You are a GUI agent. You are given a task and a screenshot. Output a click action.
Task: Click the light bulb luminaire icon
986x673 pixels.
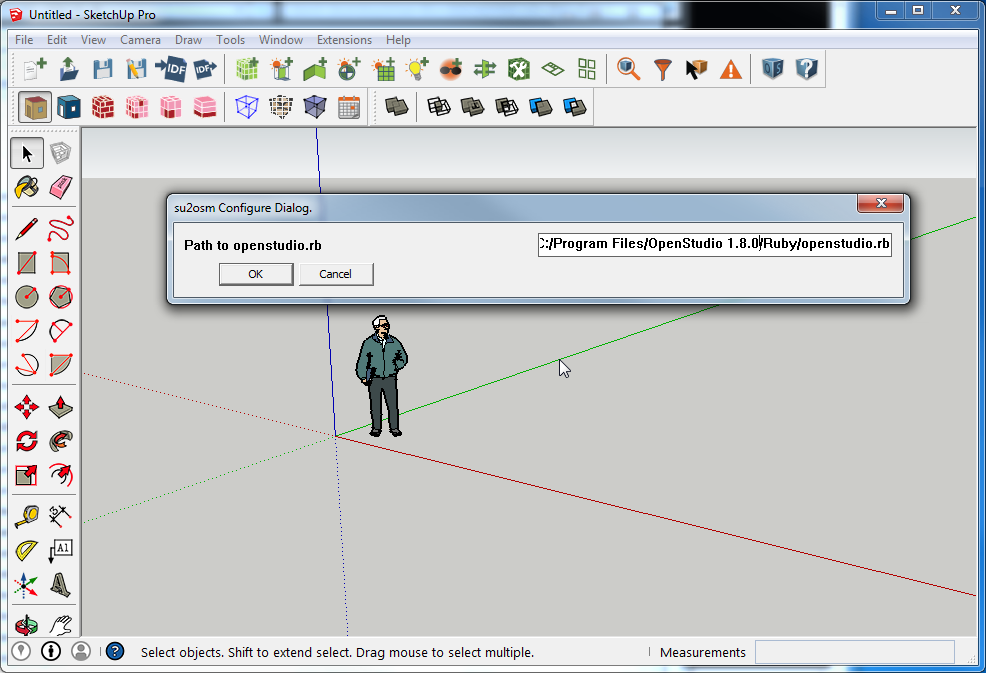417,69
